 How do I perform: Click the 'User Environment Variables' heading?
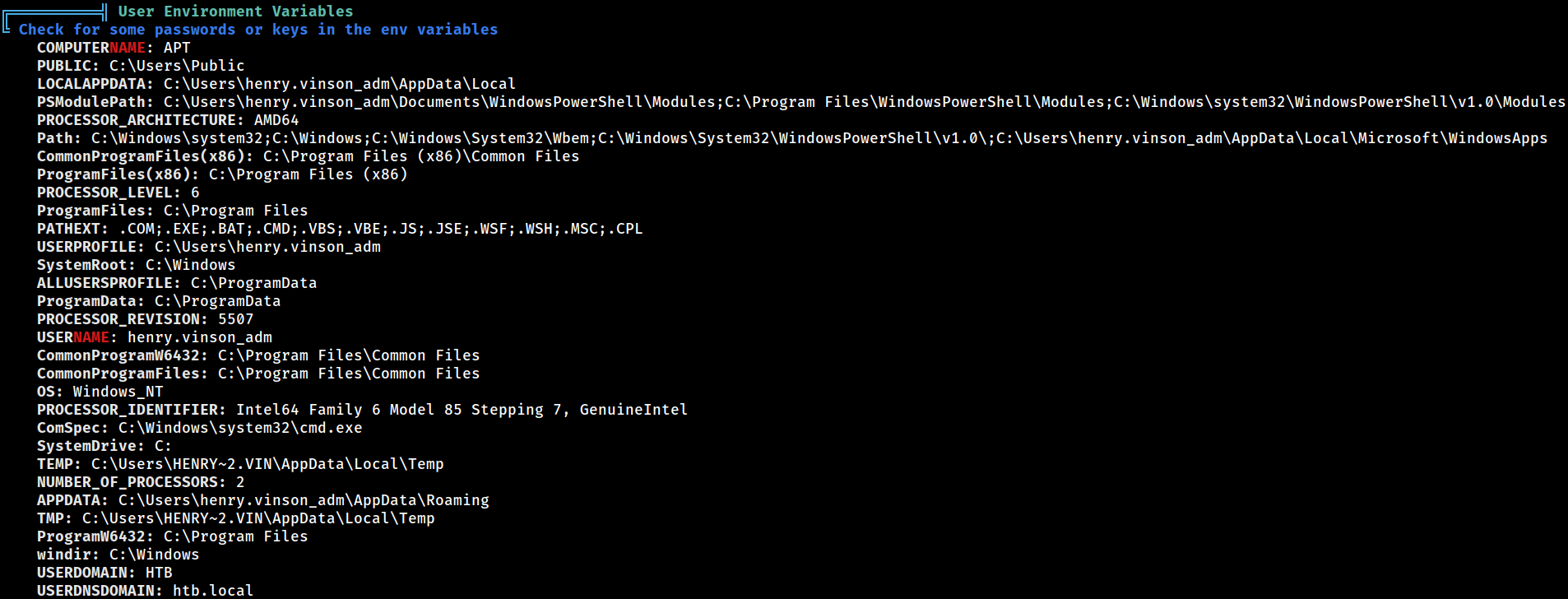coord(235,12)
